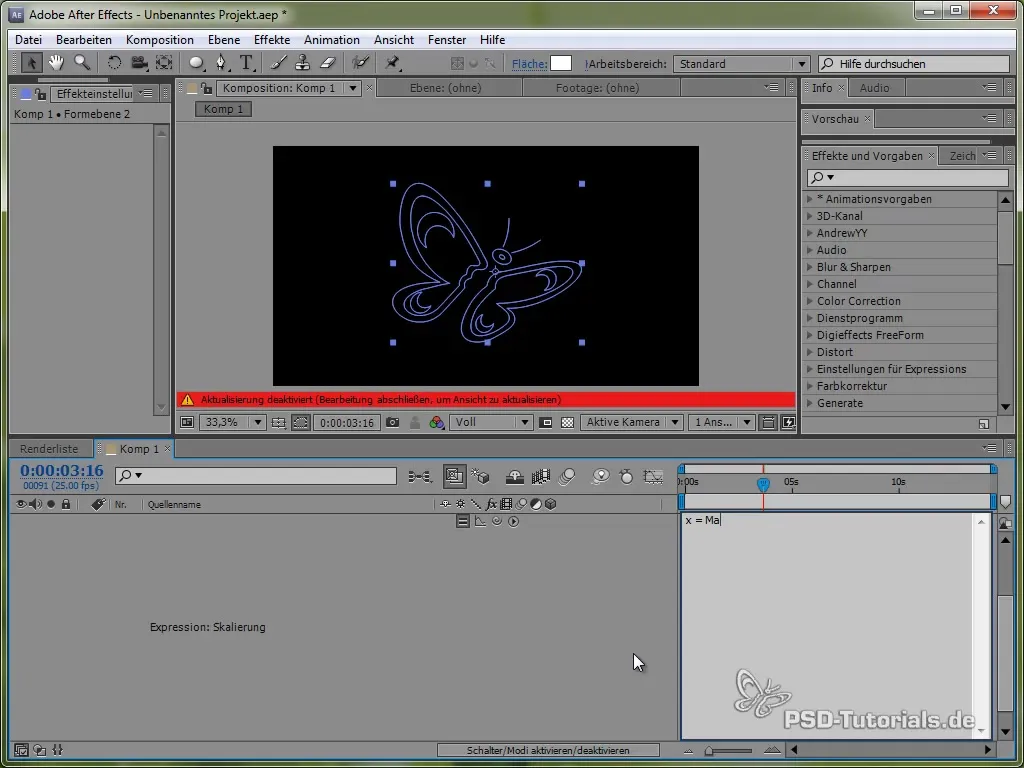This screenshot has width=1024, height=768.
Task: Open the Animation menu
Action: (331, 40)
